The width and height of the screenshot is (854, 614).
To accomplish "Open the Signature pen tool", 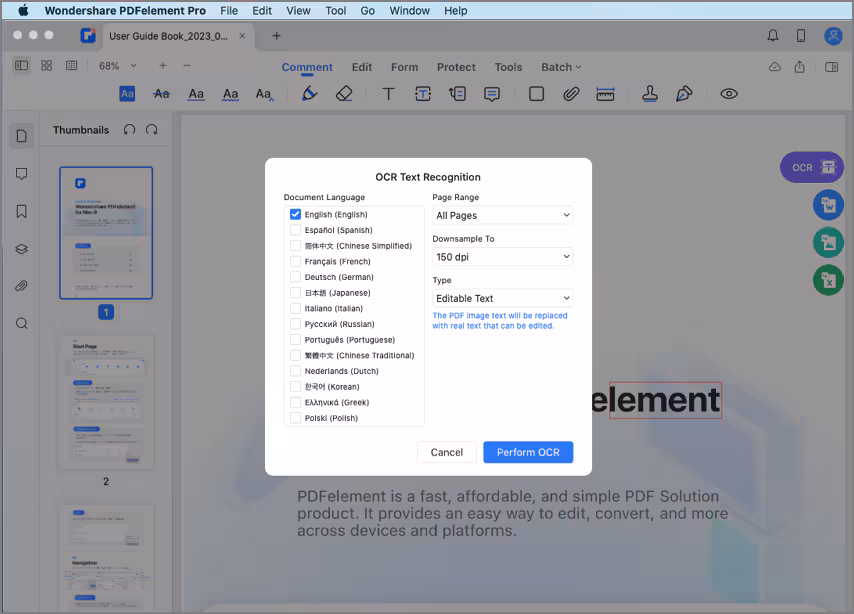I will click(x=684, y=94).
